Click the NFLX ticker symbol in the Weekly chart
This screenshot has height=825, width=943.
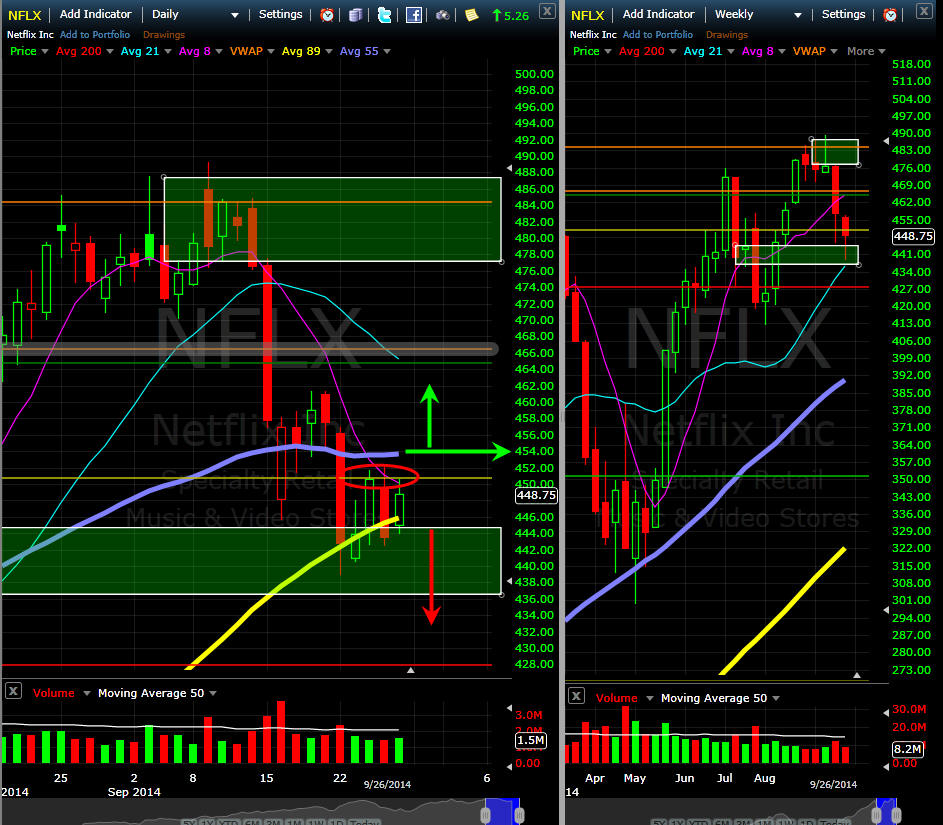tap(588, 15)
